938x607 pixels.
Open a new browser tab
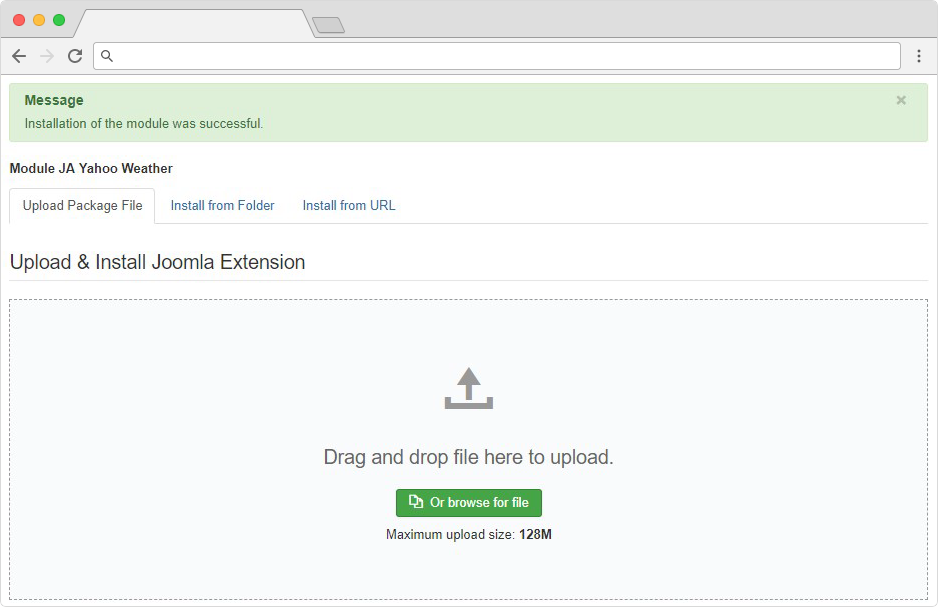328,25
